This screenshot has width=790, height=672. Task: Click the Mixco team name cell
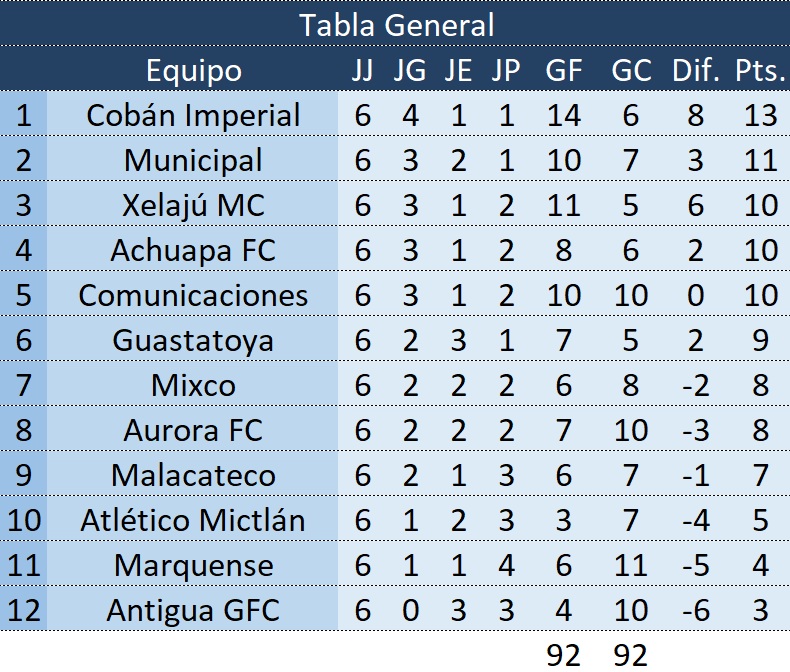(x=193, y=385)
